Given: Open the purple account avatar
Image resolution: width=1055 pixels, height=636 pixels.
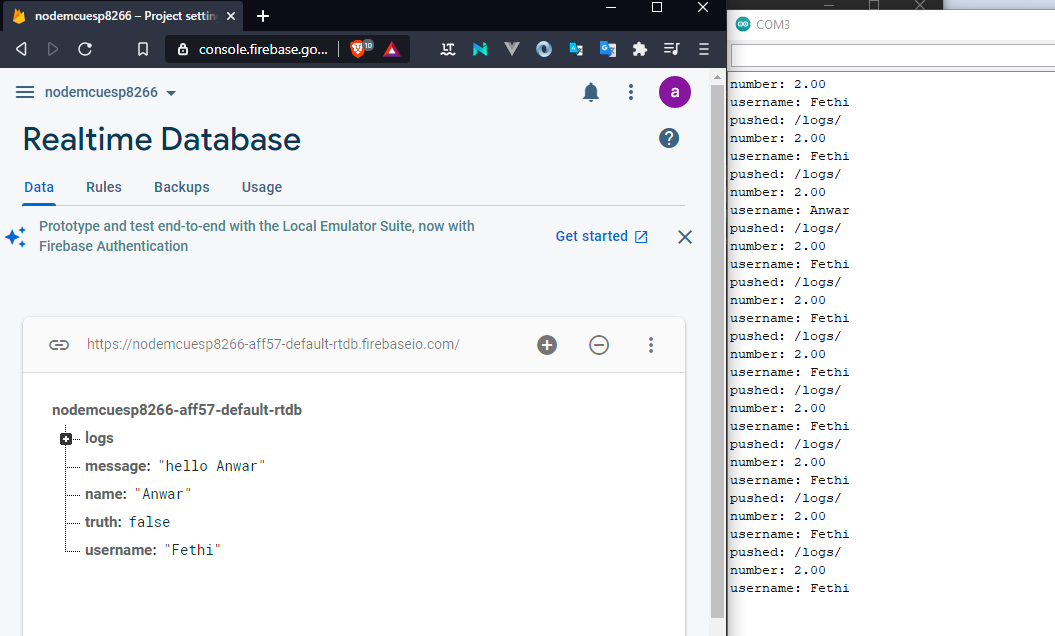Looking at the screenshot, I should tap(675, 92).
